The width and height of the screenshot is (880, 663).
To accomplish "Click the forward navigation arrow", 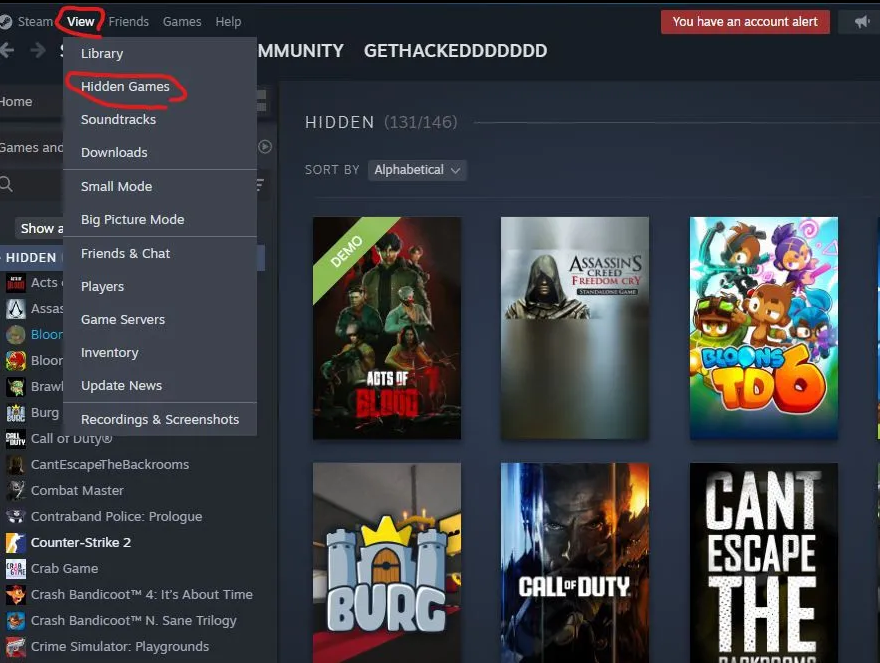I will [x=37, y=51].
